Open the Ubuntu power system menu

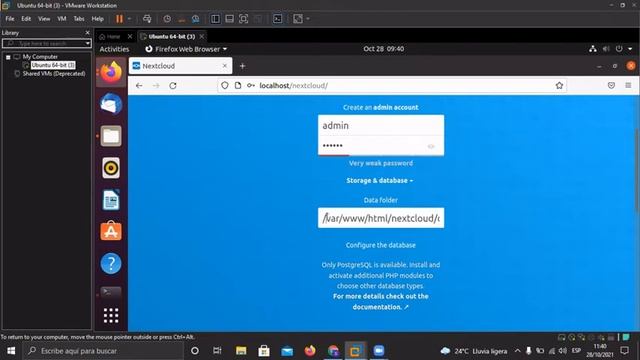pos(619,49)
